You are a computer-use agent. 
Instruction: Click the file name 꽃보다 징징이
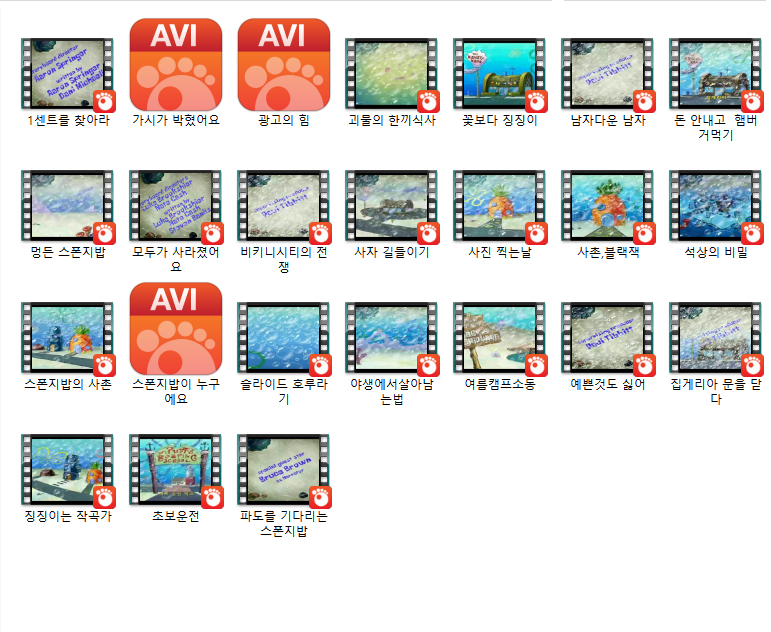point(500,120)
